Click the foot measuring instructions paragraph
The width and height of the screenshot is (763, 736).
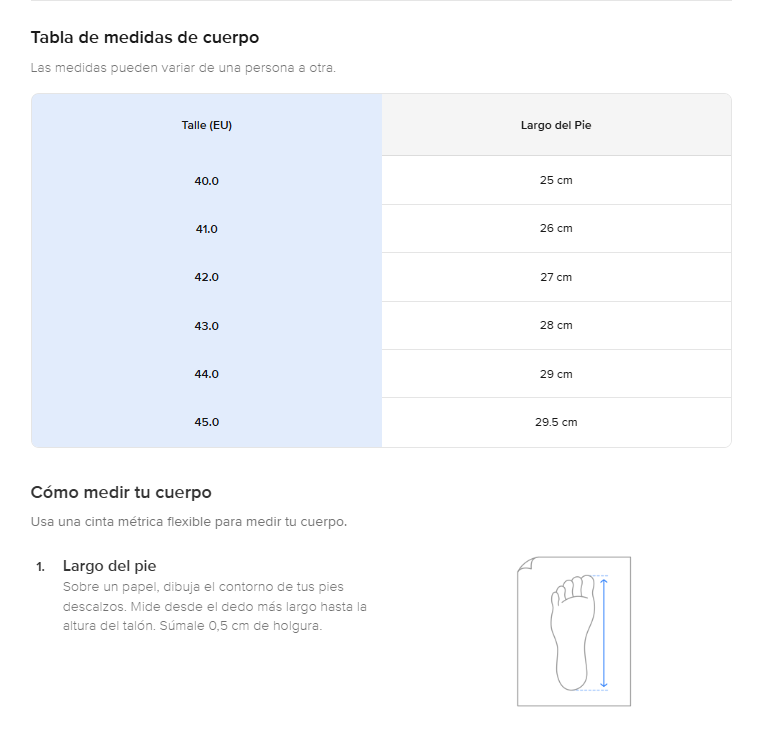click(215, 607)
